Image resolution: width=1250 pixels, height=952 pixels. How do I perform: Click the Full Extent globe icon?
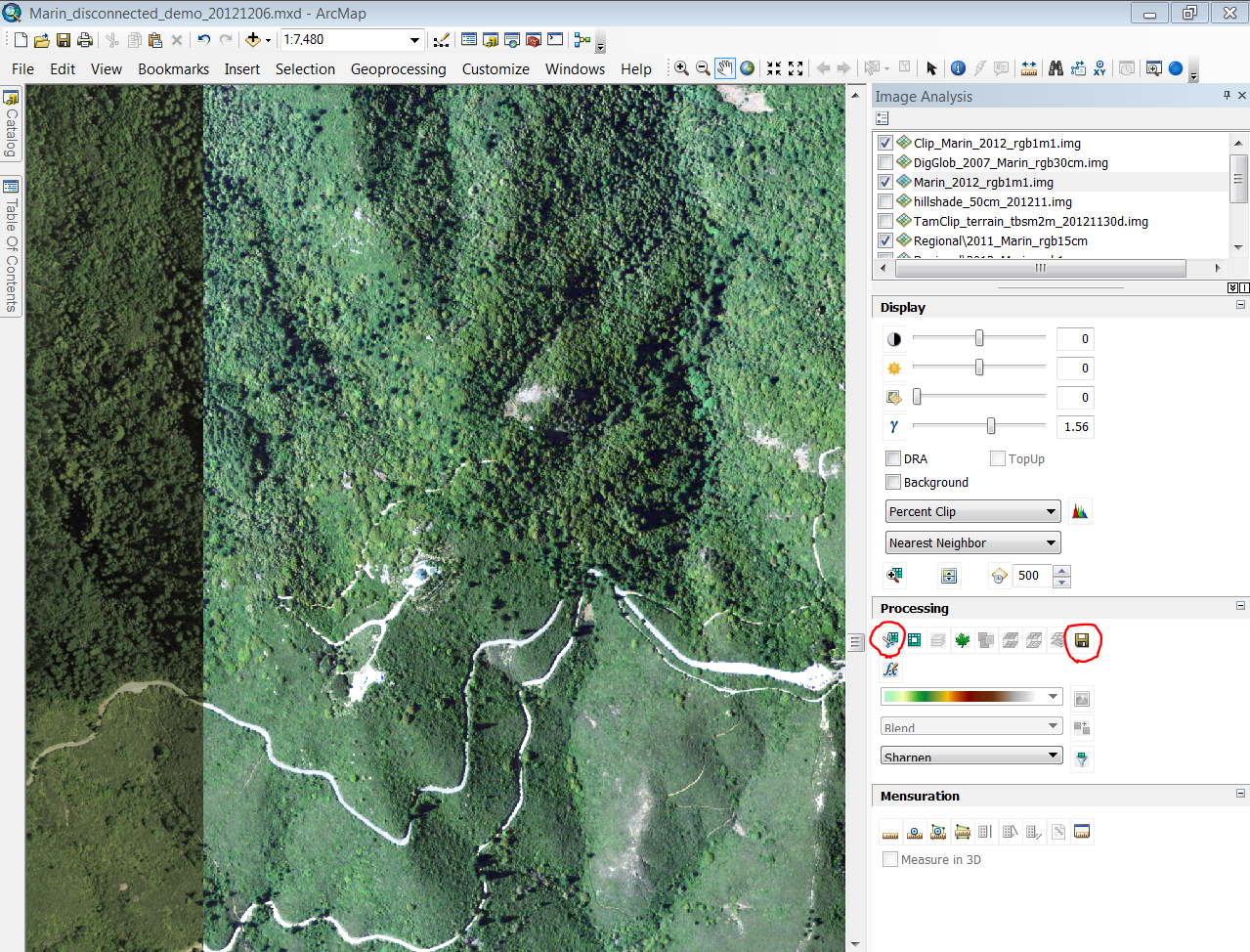tap(748, 68)
